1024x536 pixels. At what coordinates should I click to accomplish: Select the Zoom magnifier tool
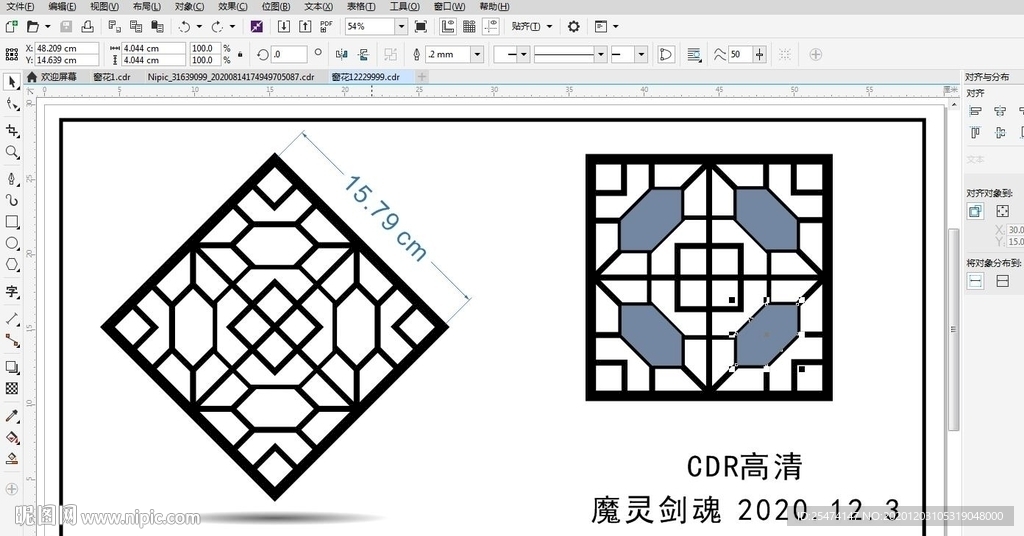[12, 152]
